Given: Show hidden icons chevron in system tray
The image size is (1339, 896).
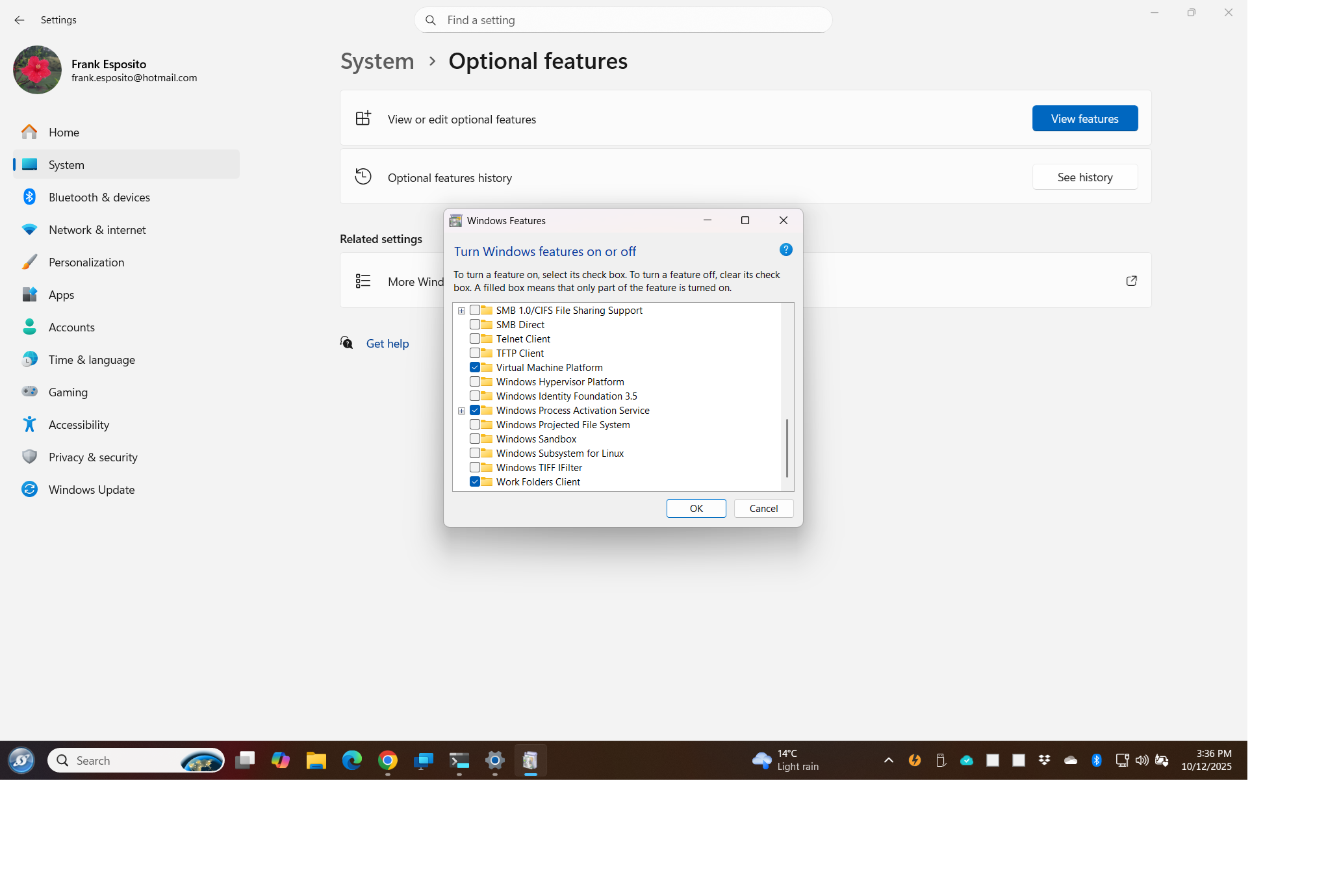Looking at the screenshot, I should coord(889,760).
